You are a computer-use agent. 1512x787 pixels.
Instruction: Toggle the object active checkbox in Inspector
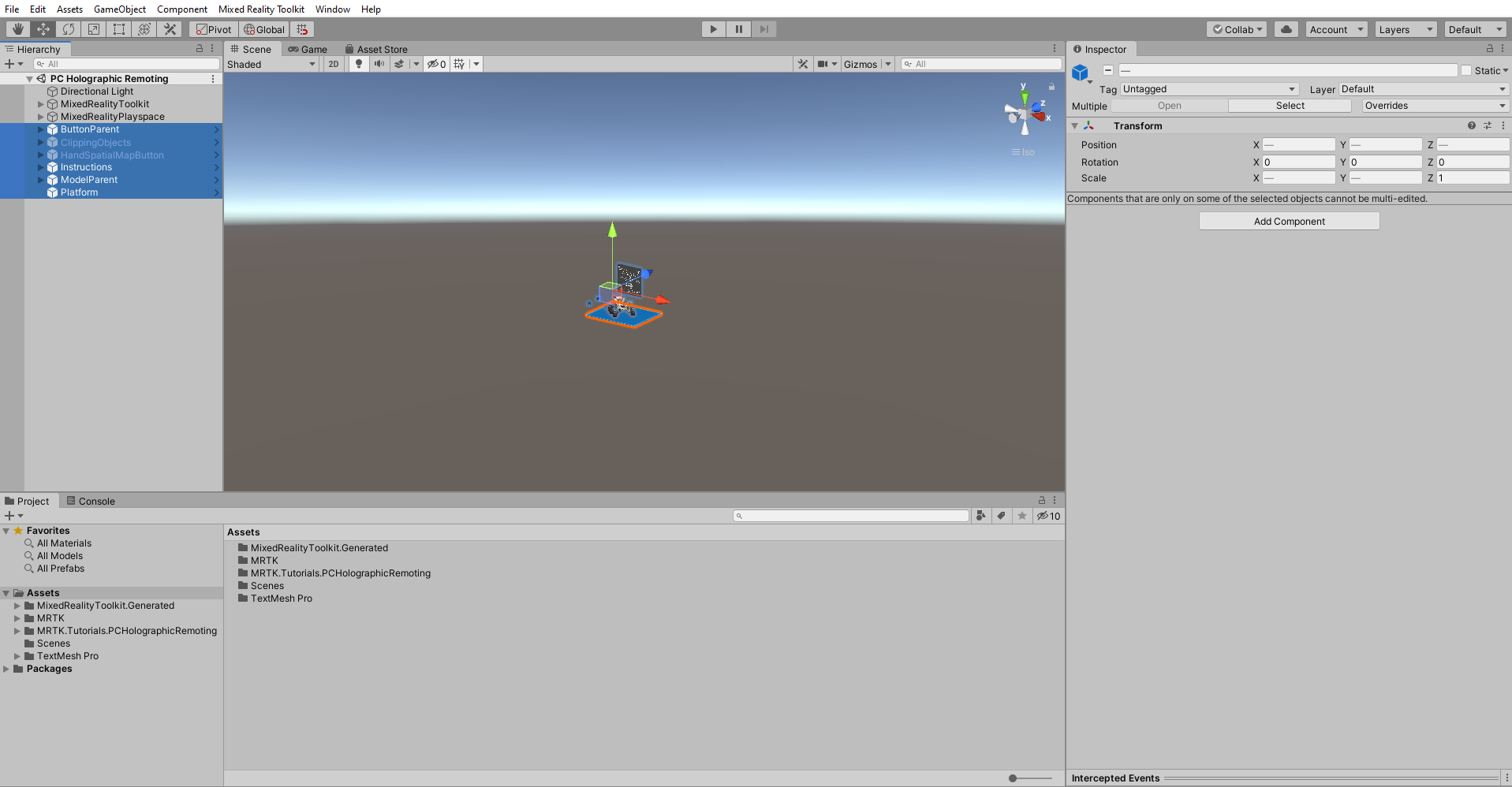pos(1108,70)
